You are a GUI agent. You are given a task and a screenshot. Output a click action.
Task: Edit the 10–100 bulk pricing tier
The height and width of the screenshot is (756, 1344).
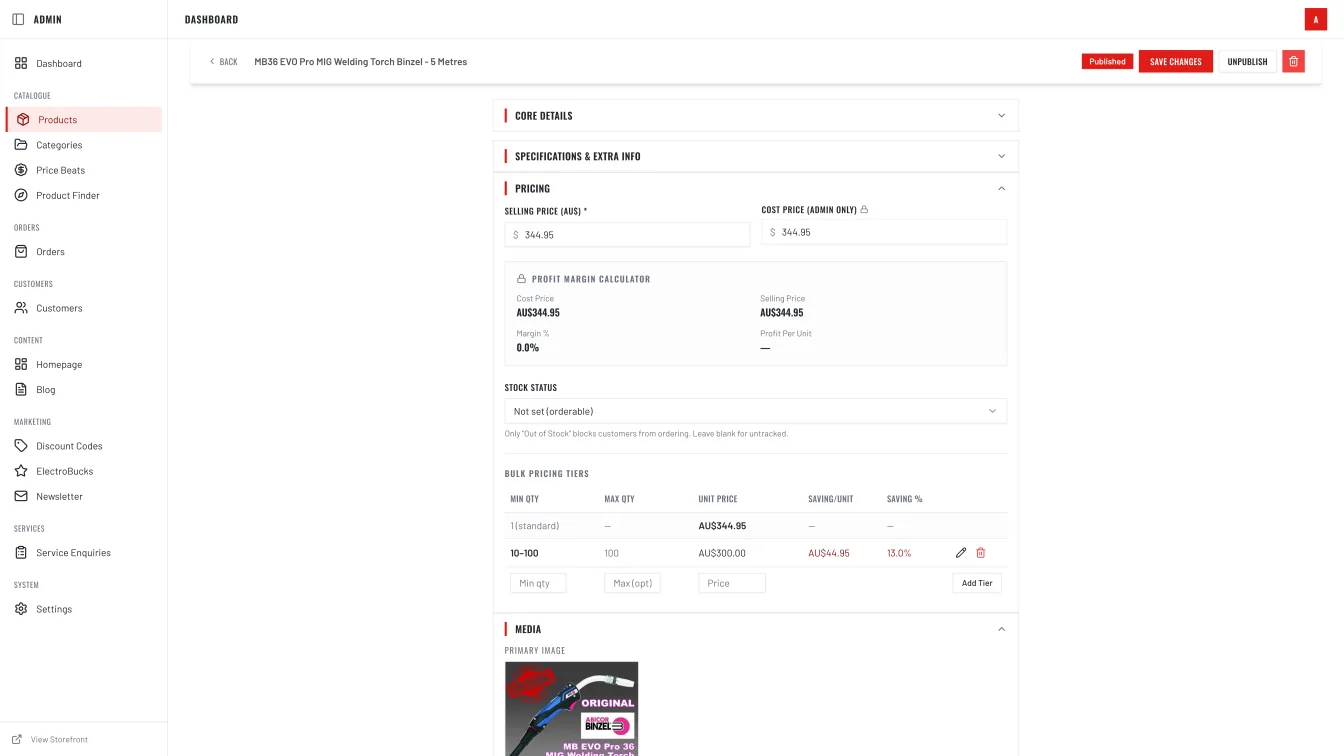point(961,552)
